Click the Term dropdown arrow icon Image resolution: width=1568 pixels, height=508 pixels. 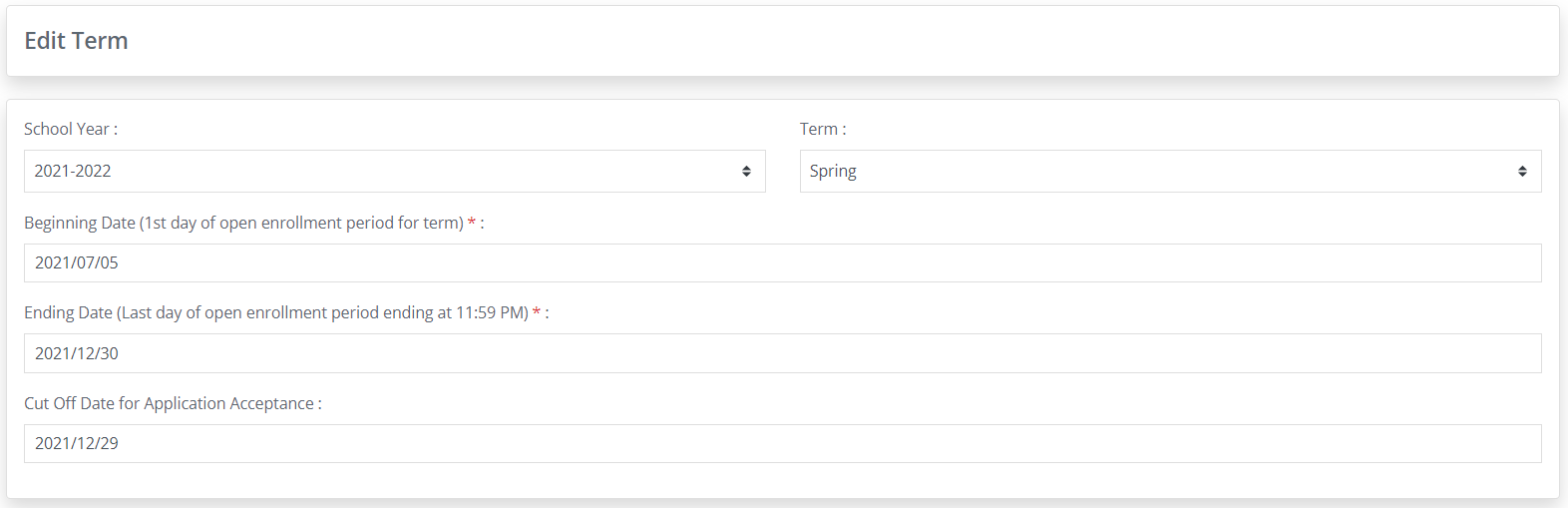1522,172
